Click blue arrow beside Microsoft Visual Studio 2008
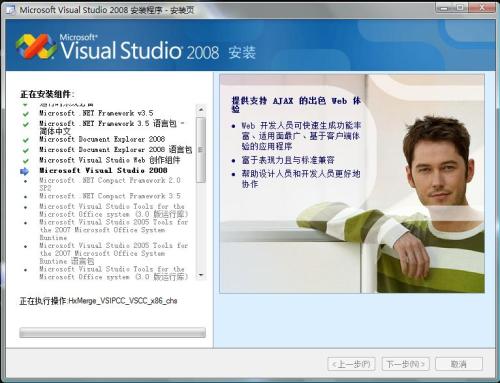The image size is (500, 383). point(25,171)
